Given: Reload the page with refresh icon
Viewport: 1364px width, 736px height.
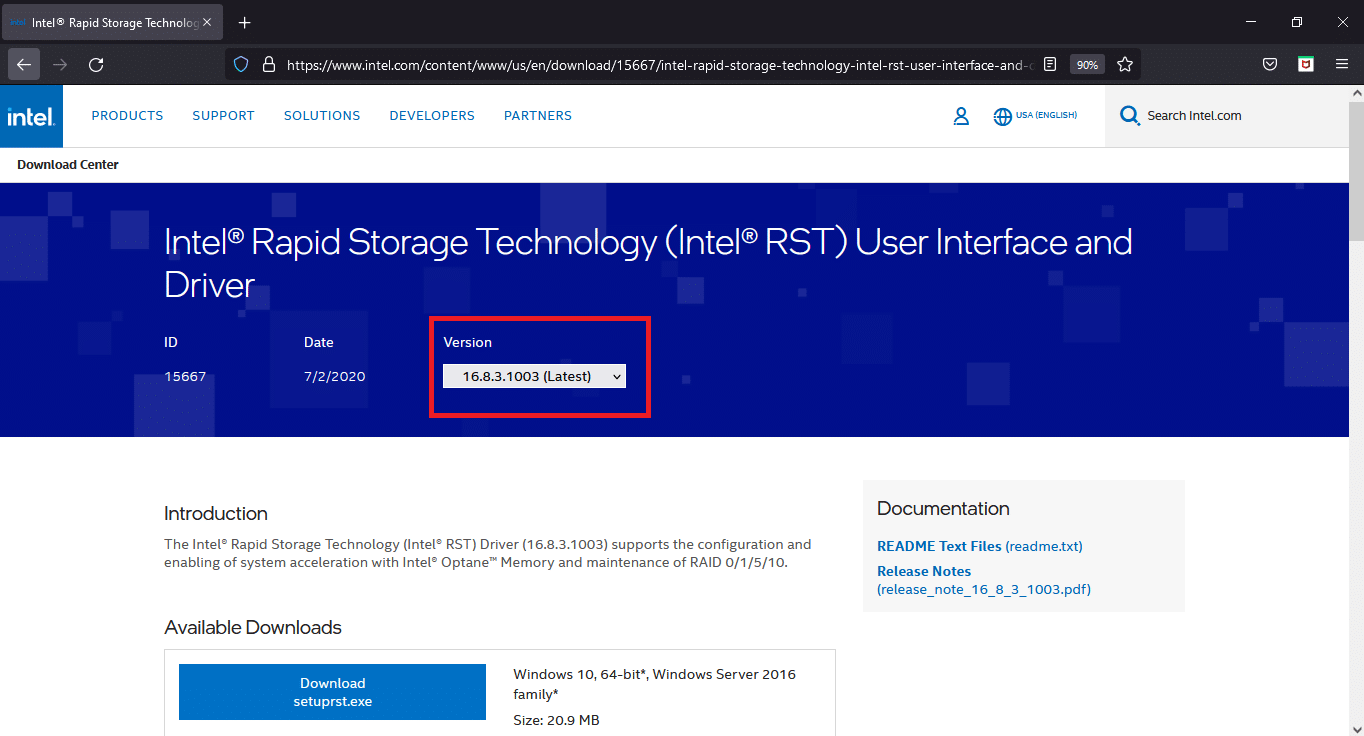Looking at the screenshot, I should (96, 65).
